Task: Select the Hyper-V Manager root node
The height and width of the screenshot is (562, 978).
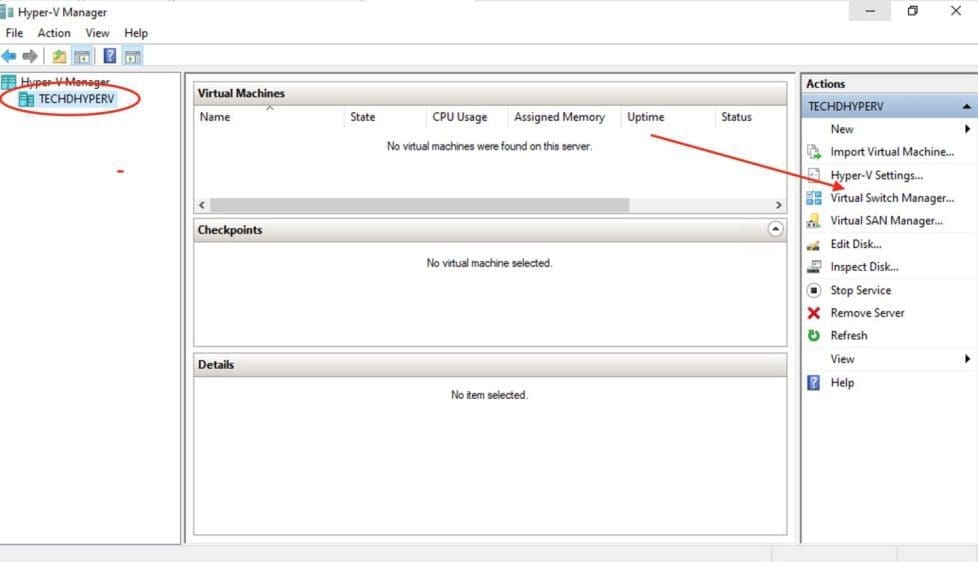Action: [x=64, y=82]
